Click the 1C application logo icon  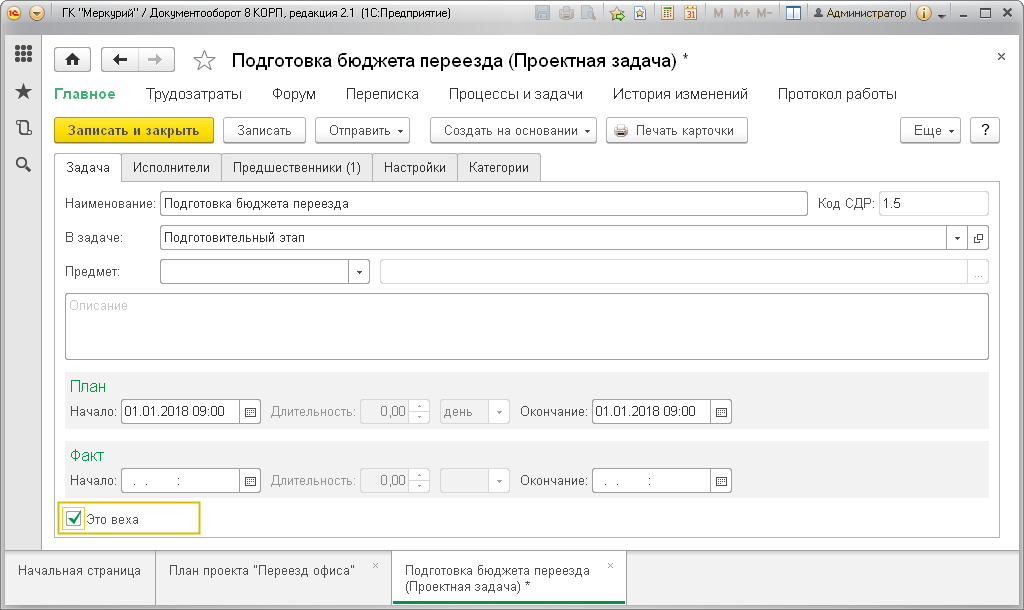[14, 13]
